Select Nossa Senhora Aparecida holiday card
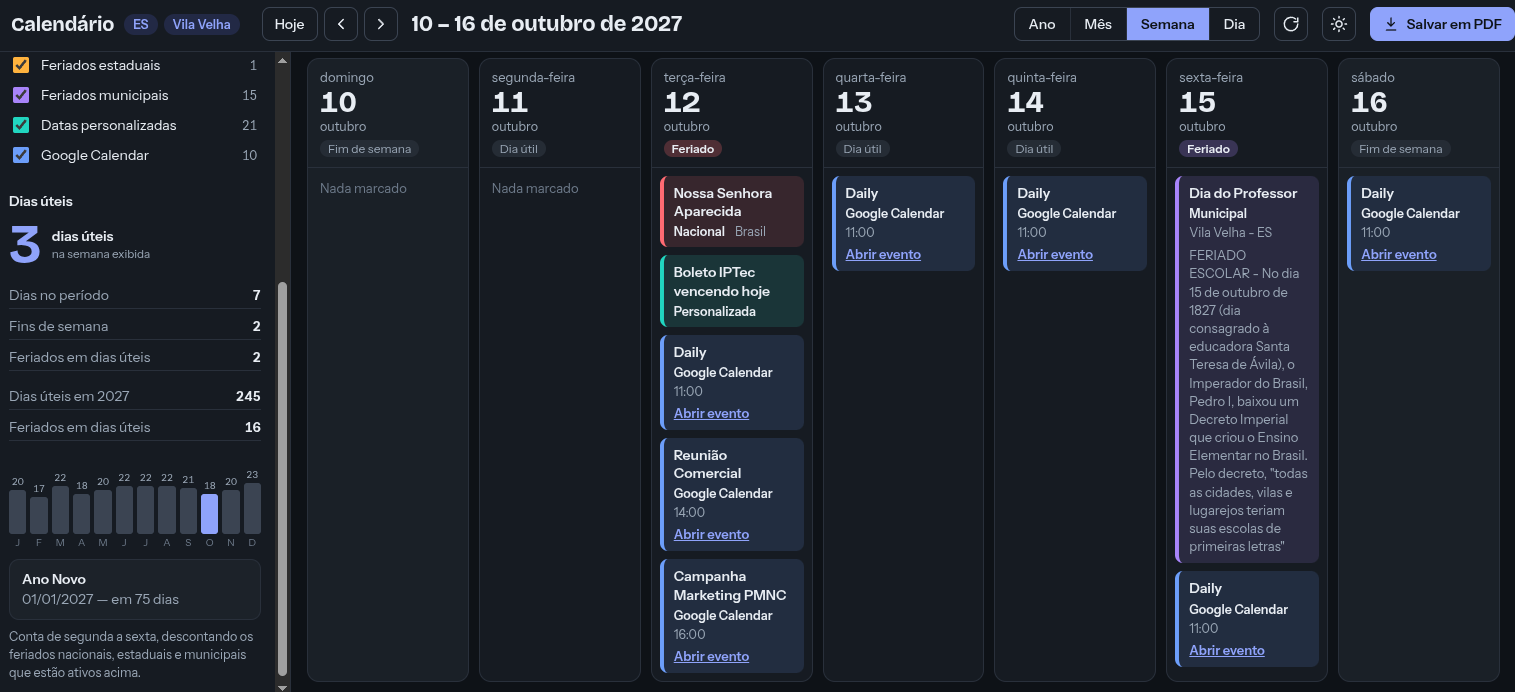Screen dimensions: 1515x692 click(x=732, y=211)
